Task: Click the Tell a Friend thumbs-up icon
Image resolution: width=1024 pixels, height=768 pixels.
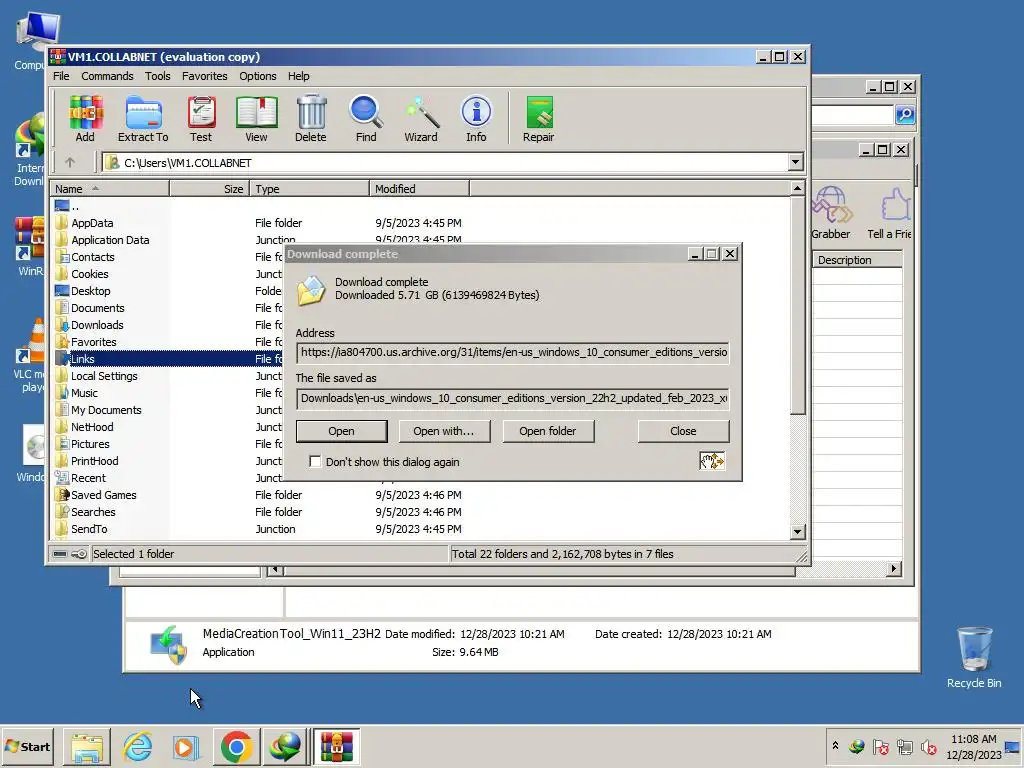Action: [891, 213]
